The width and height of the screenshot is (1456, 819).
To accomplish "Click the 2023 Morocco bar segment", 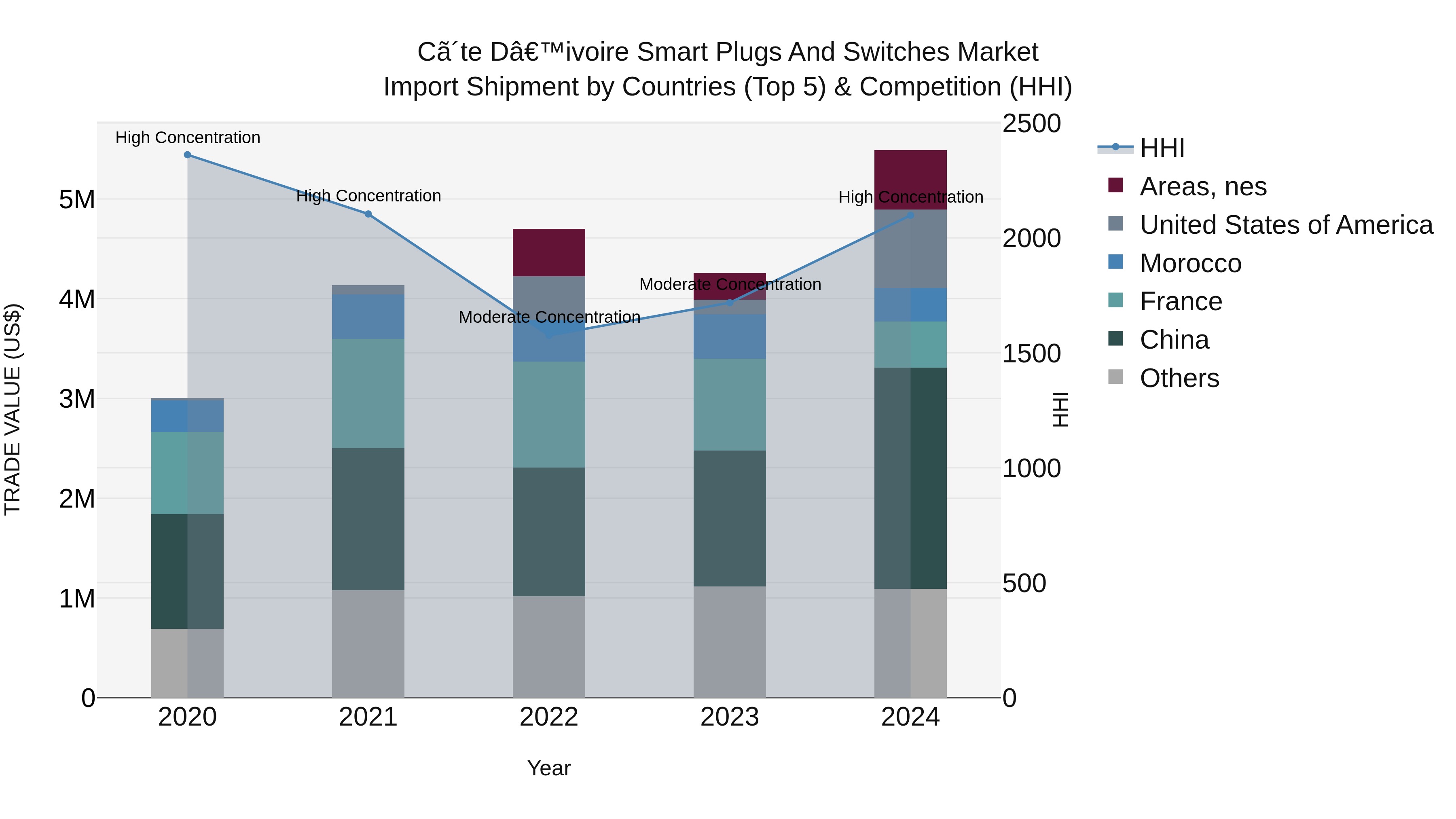I will pyautogui.click(x=730, y=336).
